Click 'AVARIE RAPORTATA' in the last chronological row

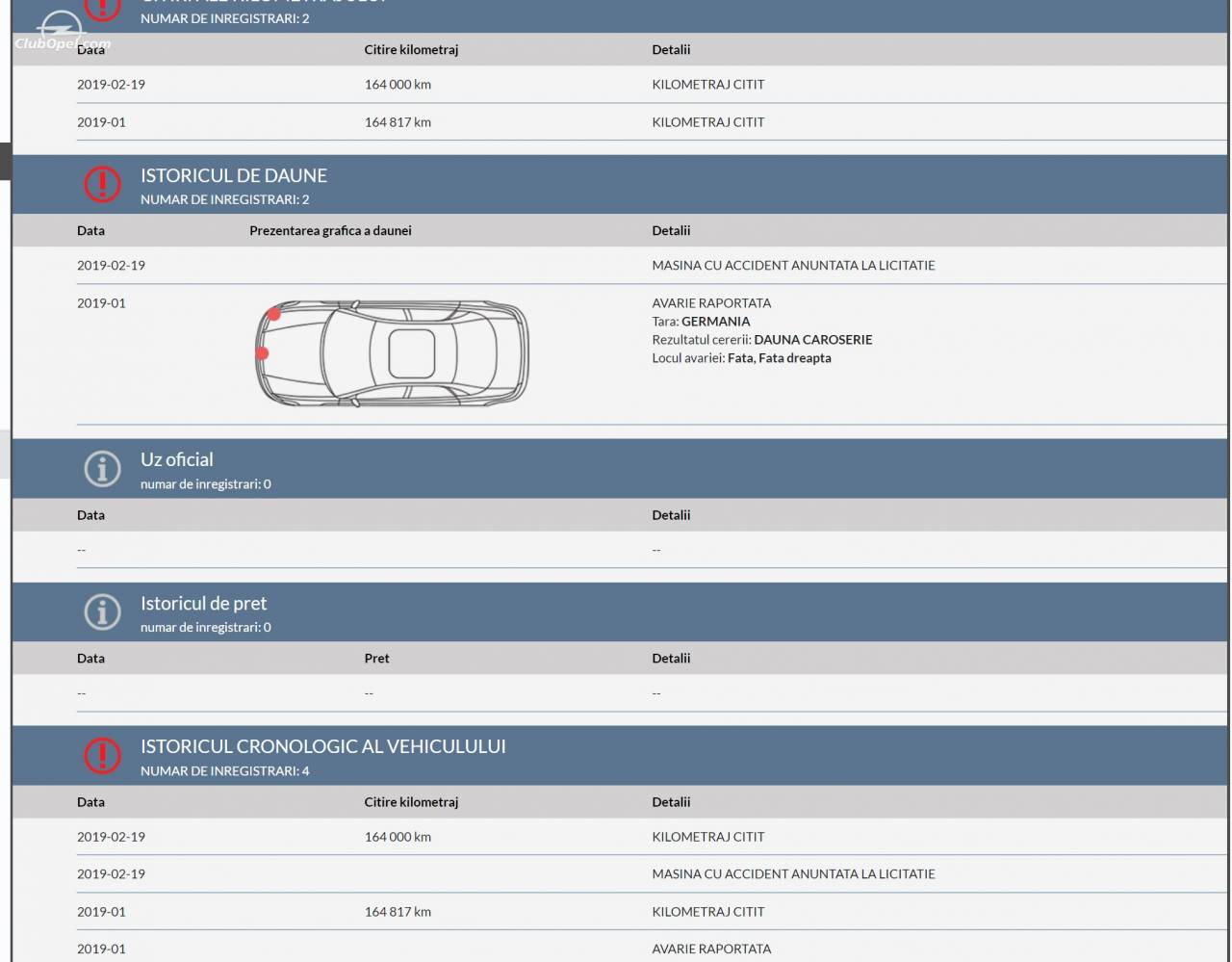click(x=711, y=949)
